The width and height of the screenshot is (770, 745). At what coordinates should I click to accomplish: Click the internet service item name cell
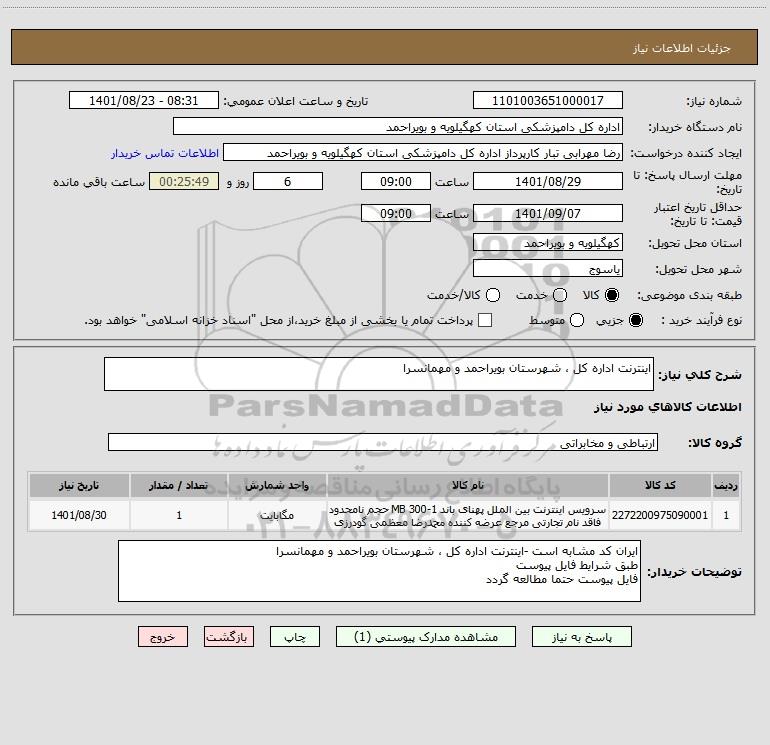468,515
